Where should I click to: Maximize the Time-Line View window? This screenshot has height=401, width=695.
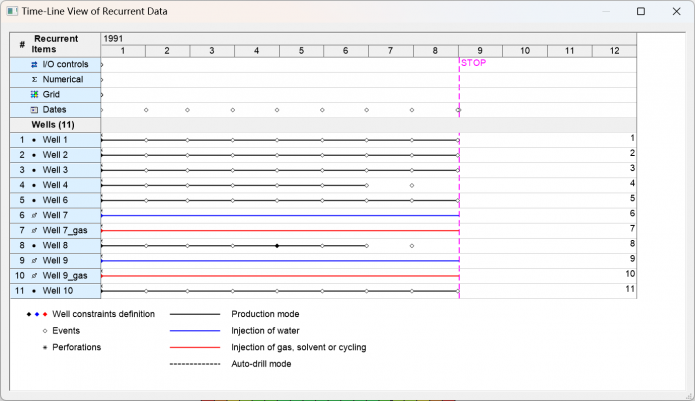point(641,12)
